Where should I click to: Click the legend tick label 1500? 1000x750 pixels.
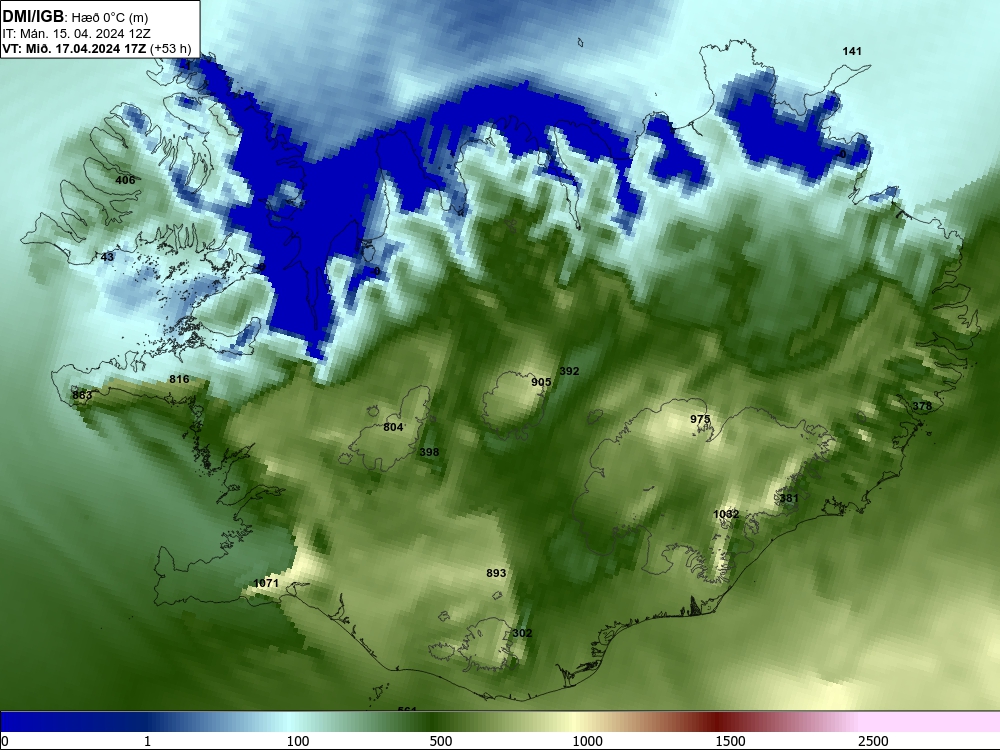[x=730, y=741]
